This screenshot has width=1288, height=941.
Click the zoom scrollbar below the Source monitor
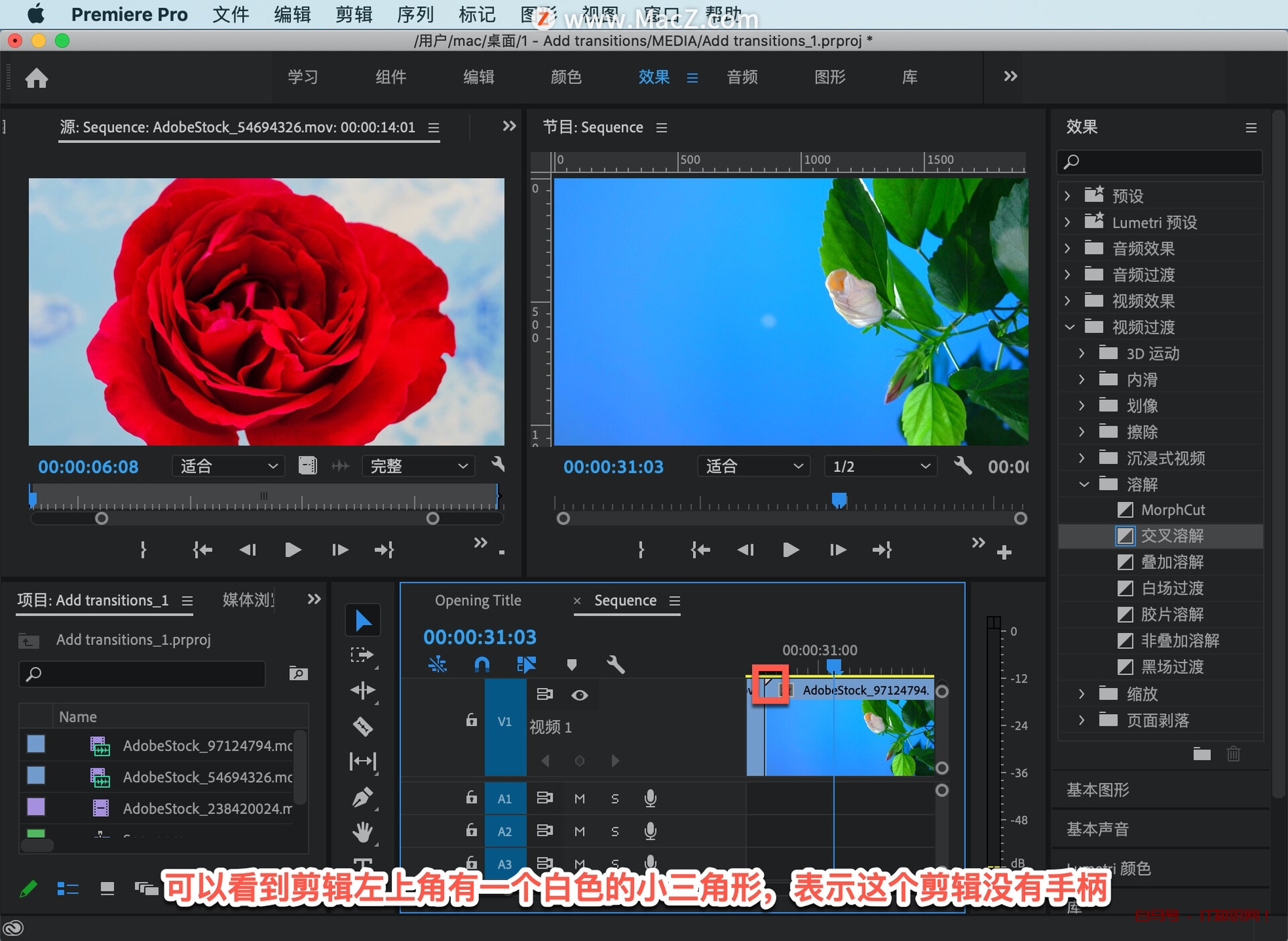[265, 518]
